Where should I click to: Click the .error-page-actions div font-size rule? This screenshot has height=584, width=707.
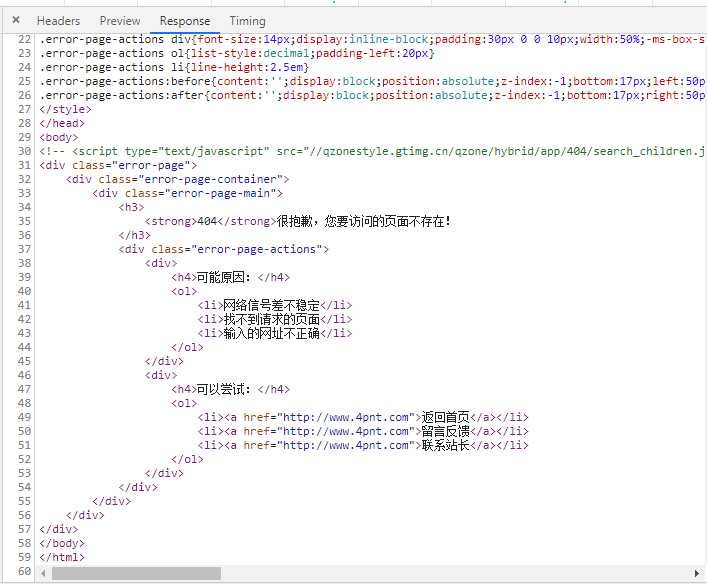coord(372,39)
